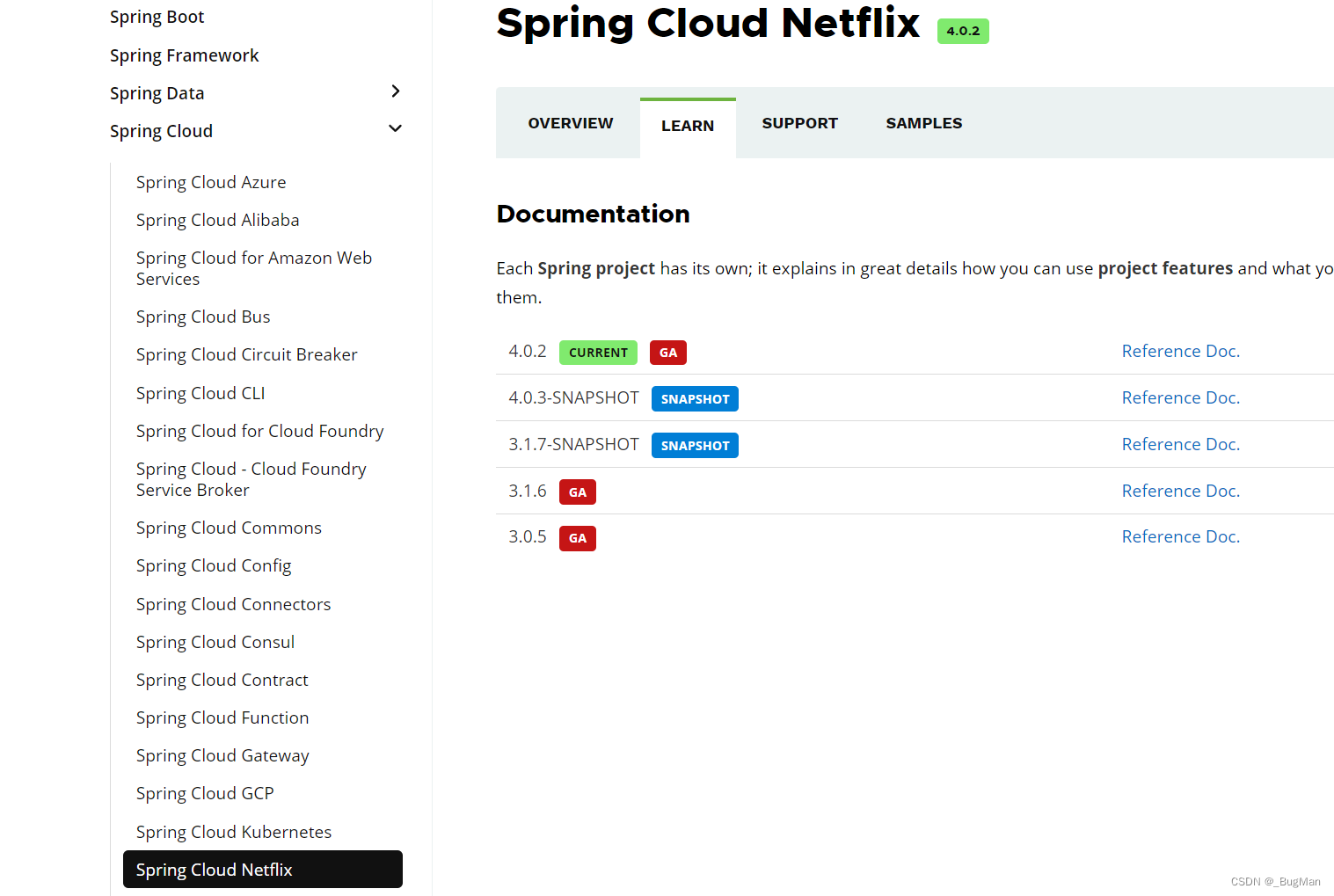
Task: Select Spring Cloud Gateway in sidebar
Action: tap(222, 755)
